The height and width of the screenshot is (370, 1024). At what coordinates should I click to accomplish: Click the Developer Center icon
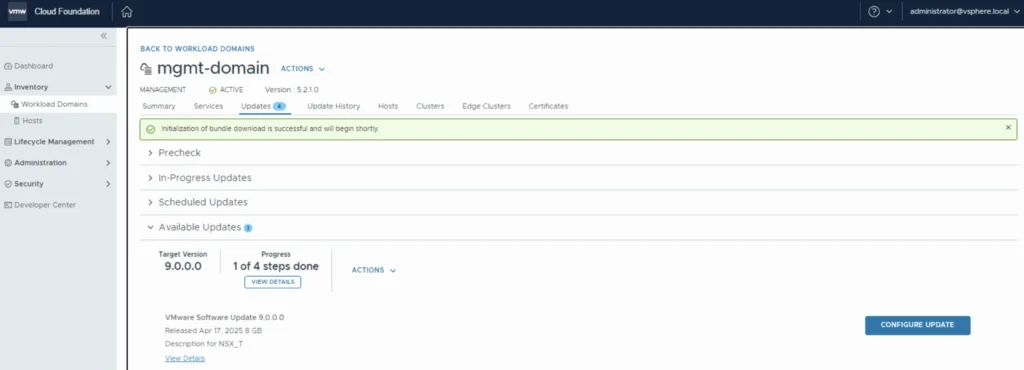pos(8,205)
